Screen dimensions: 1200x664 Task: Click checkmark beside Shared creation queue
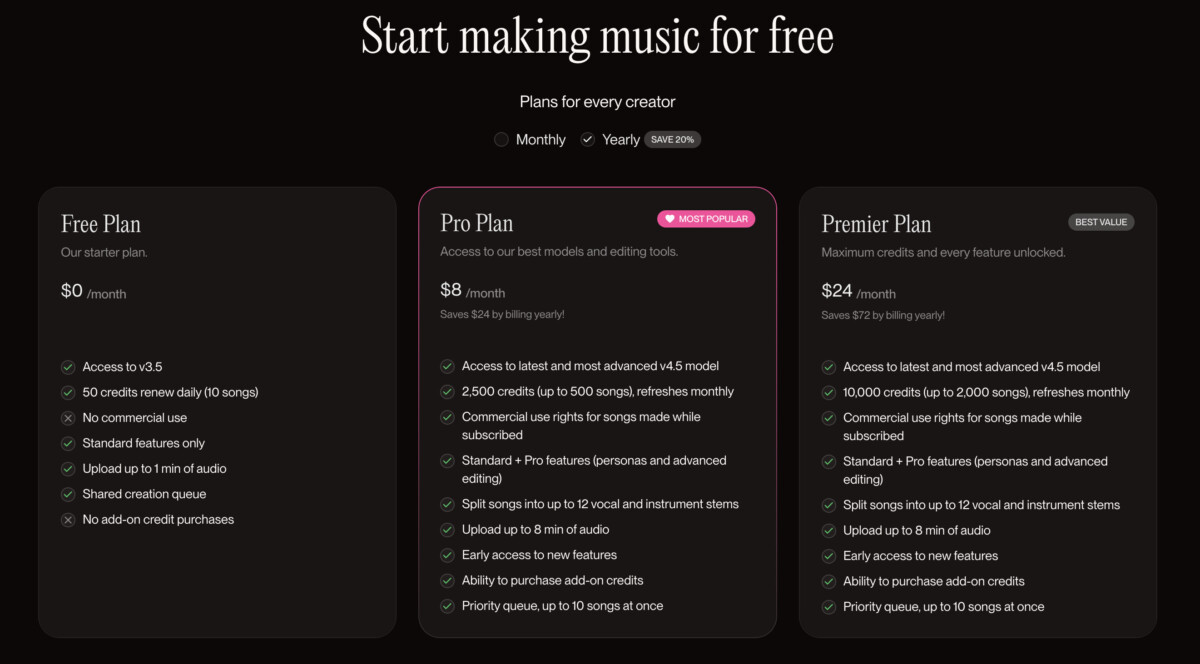(68, 494)
